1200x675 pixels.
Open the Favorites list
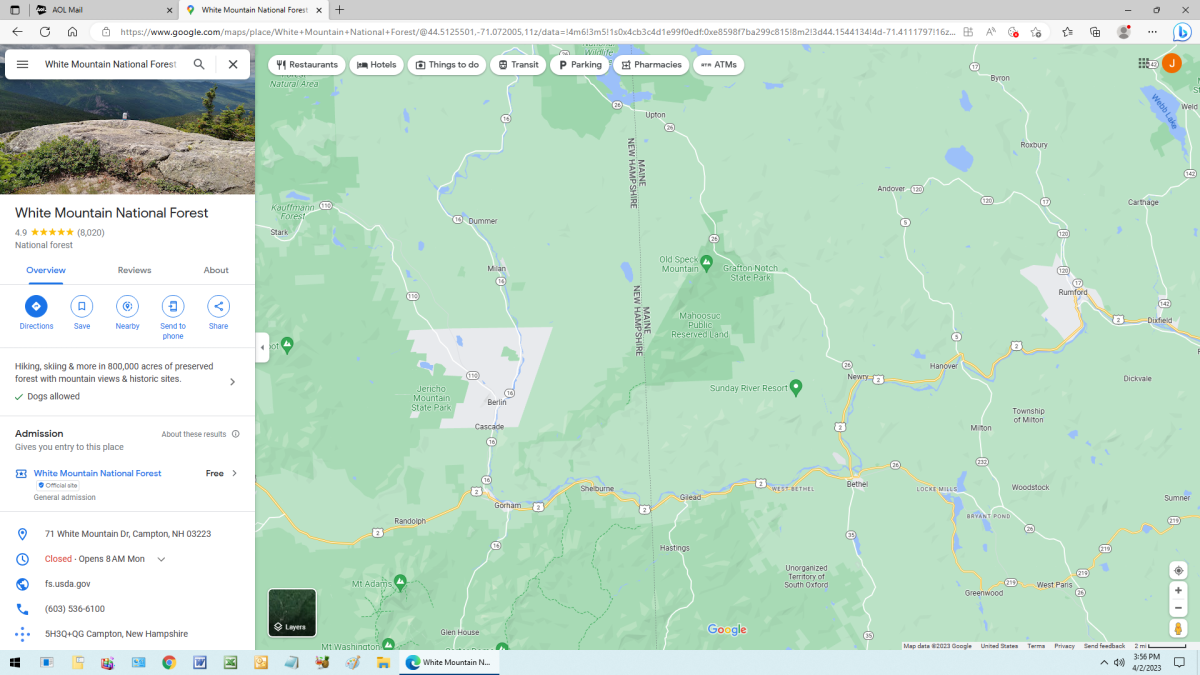[x=1068, y=32]
